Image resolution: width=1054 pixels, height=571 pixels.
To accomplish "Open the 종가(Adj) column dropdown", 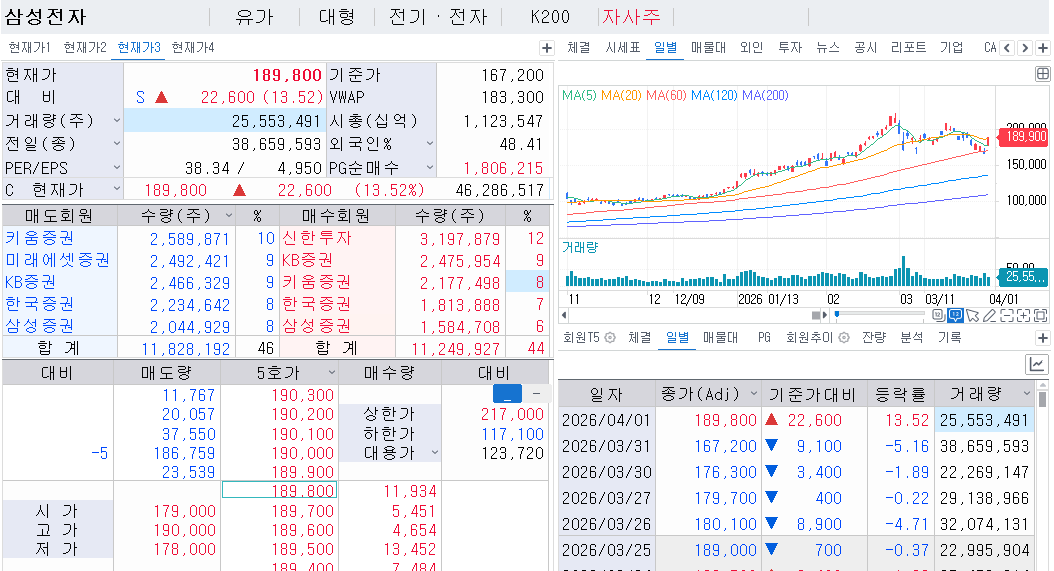I will pos(754,393).
